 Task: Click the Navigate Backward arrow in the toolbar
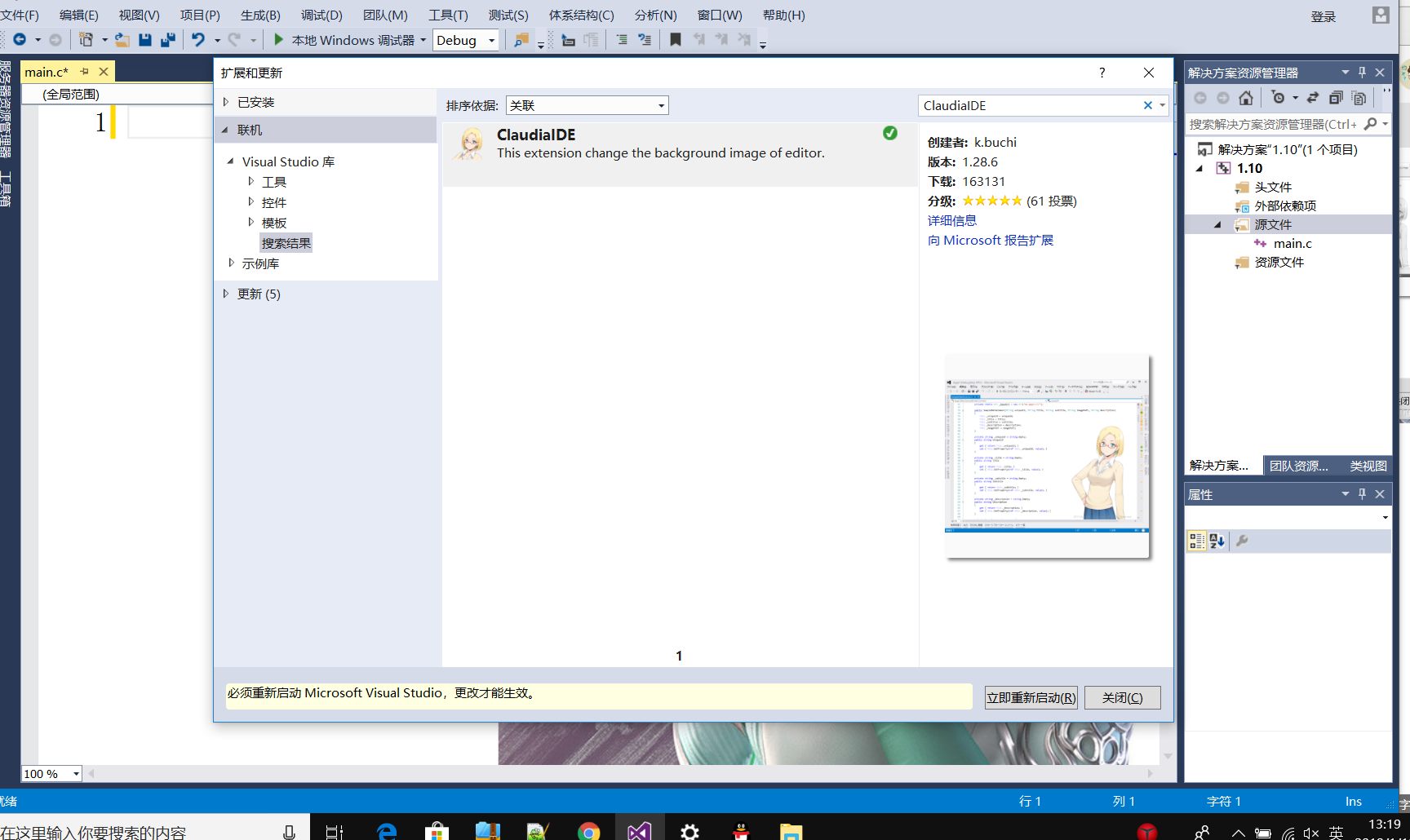click(x=20, y=39)
